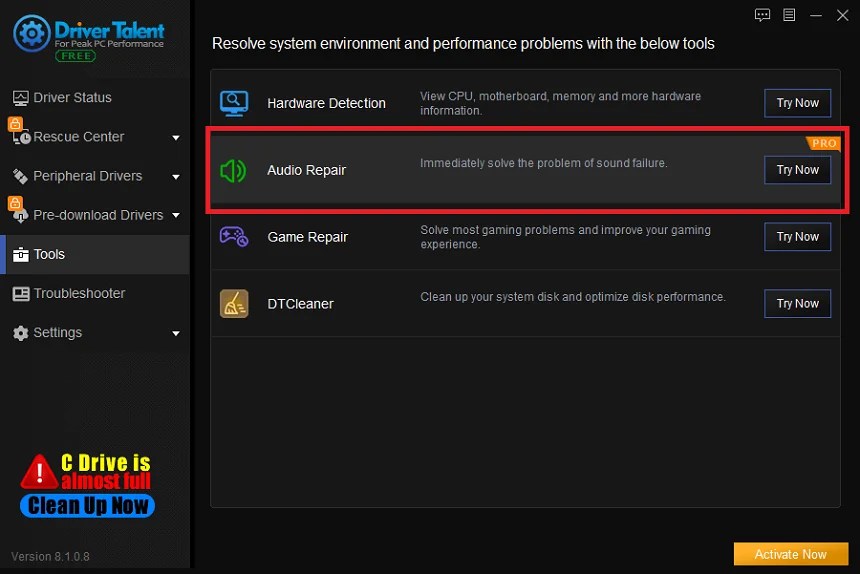Click the Settings gear icon
The image size is (860, 574).
pos(20,333)
